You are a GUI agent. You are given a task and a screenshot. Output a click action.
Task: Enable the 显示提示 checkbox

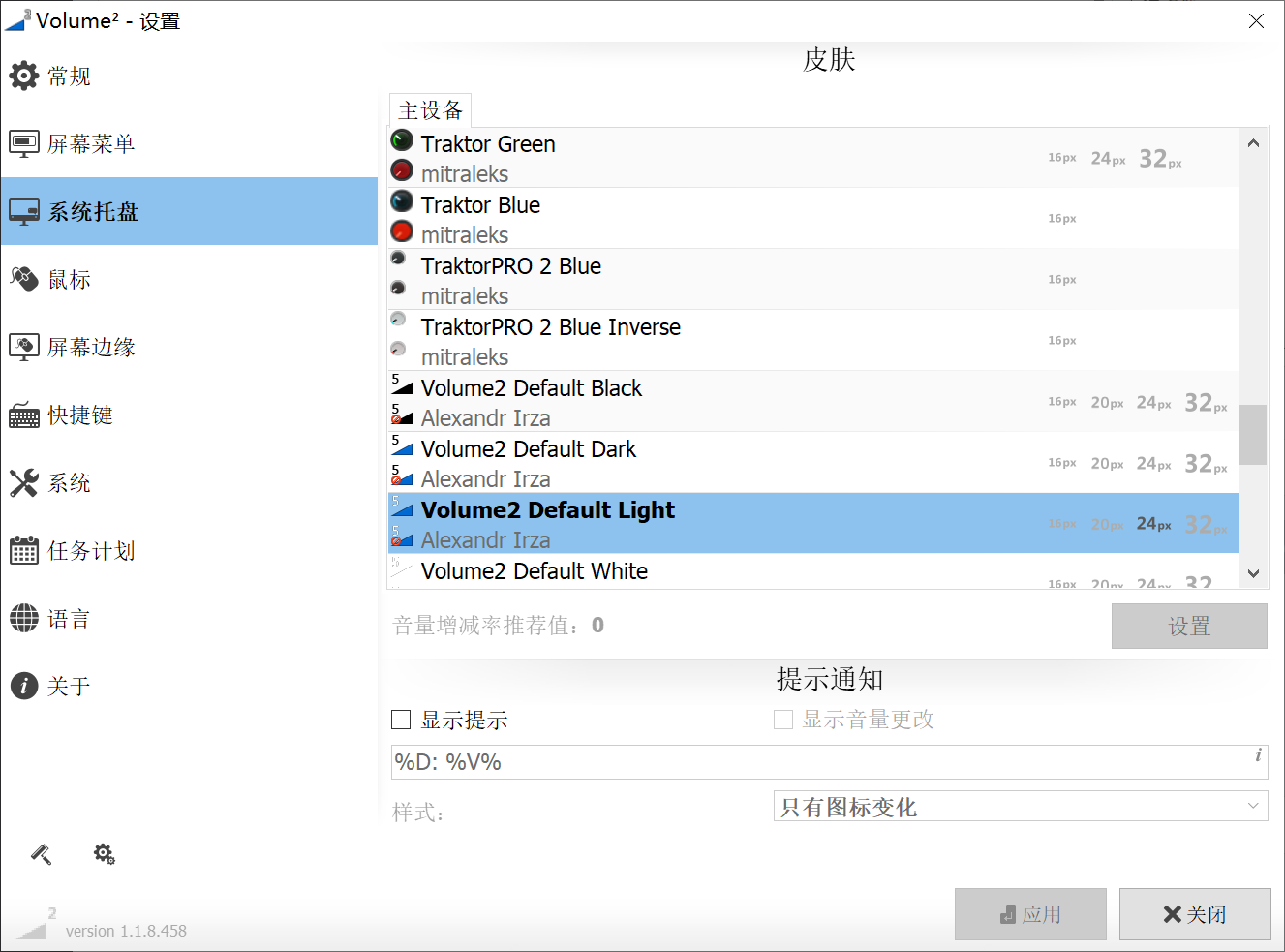(x=401, y=720)
